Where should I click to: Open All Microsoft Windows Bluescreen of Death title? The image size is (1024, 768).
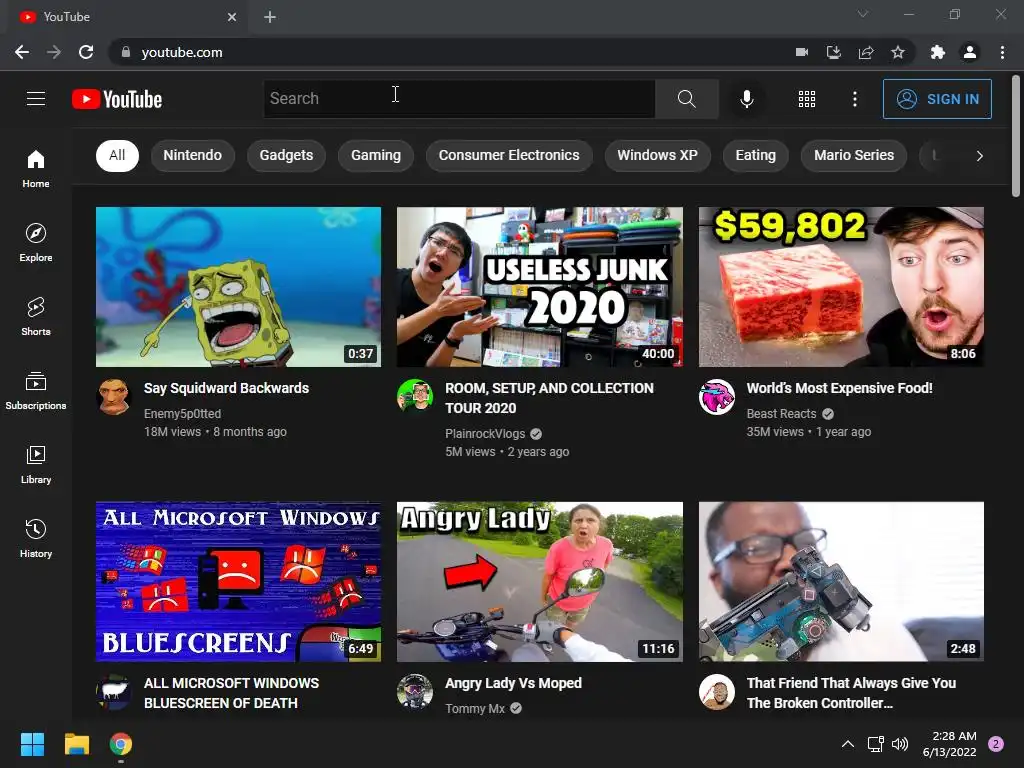tap(231, 693)
